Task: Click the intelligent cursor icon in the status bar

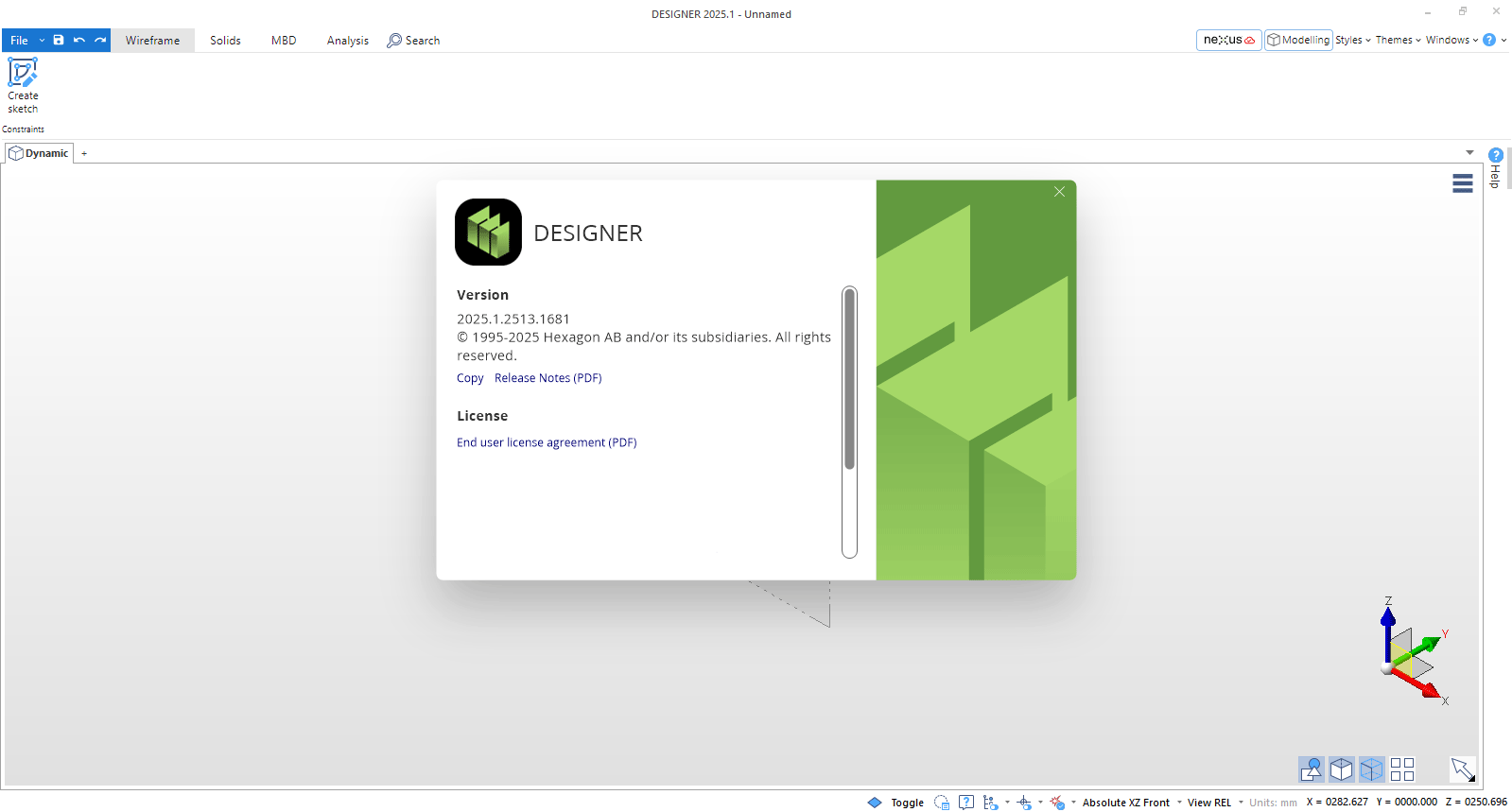Action: 1024,803
